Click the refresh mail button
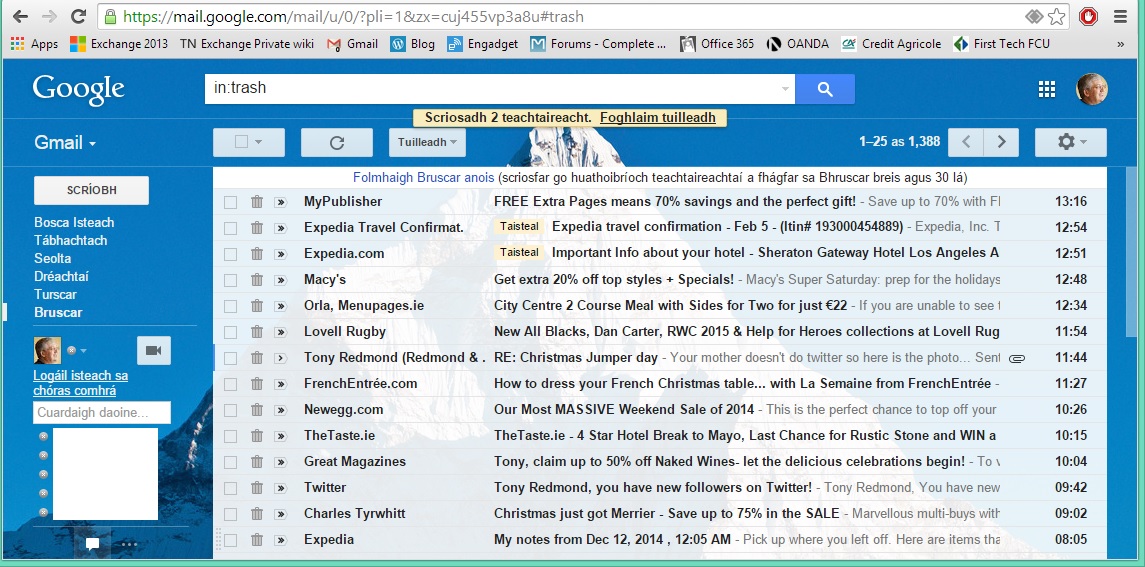1145x567 pixels. (x=337, y=142)
